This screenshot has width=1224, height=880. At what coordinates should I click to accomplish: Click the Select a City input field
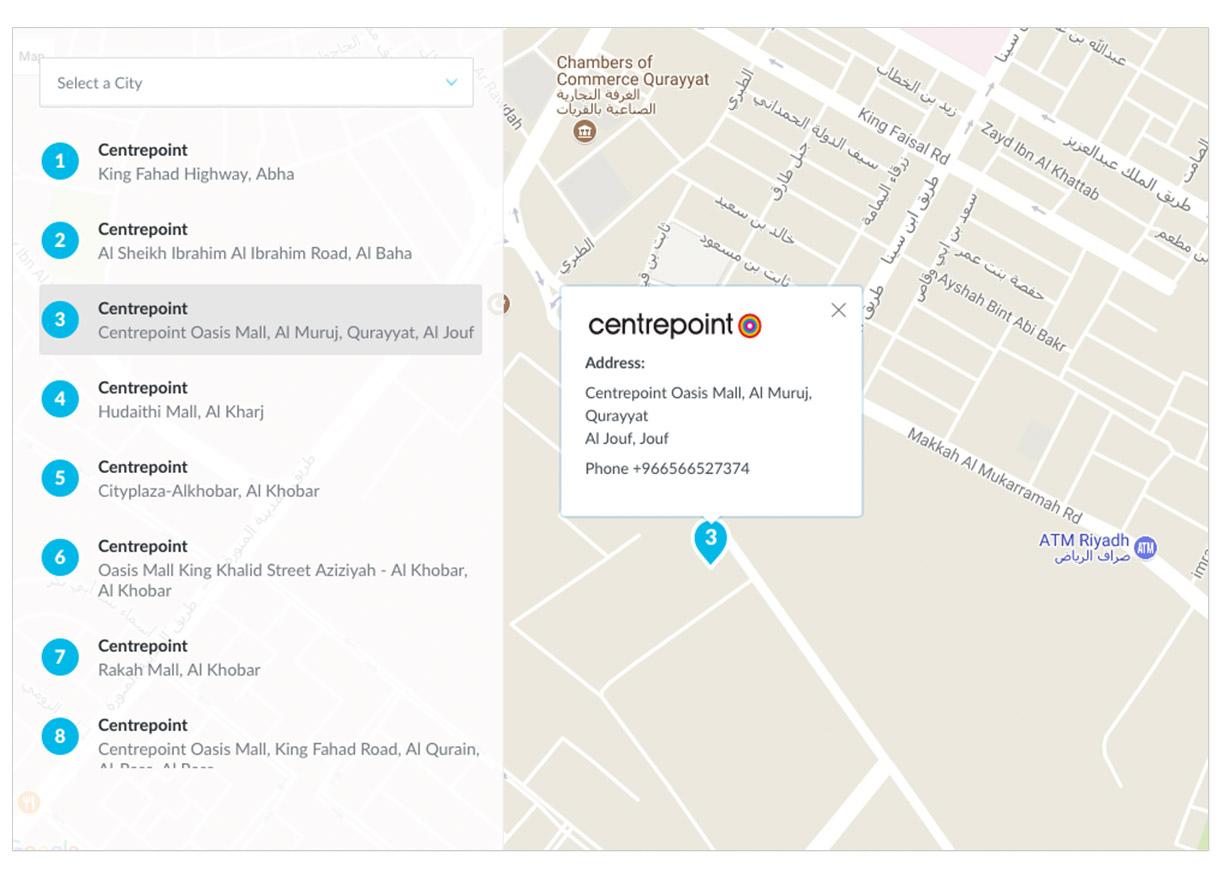click(255, 82)
